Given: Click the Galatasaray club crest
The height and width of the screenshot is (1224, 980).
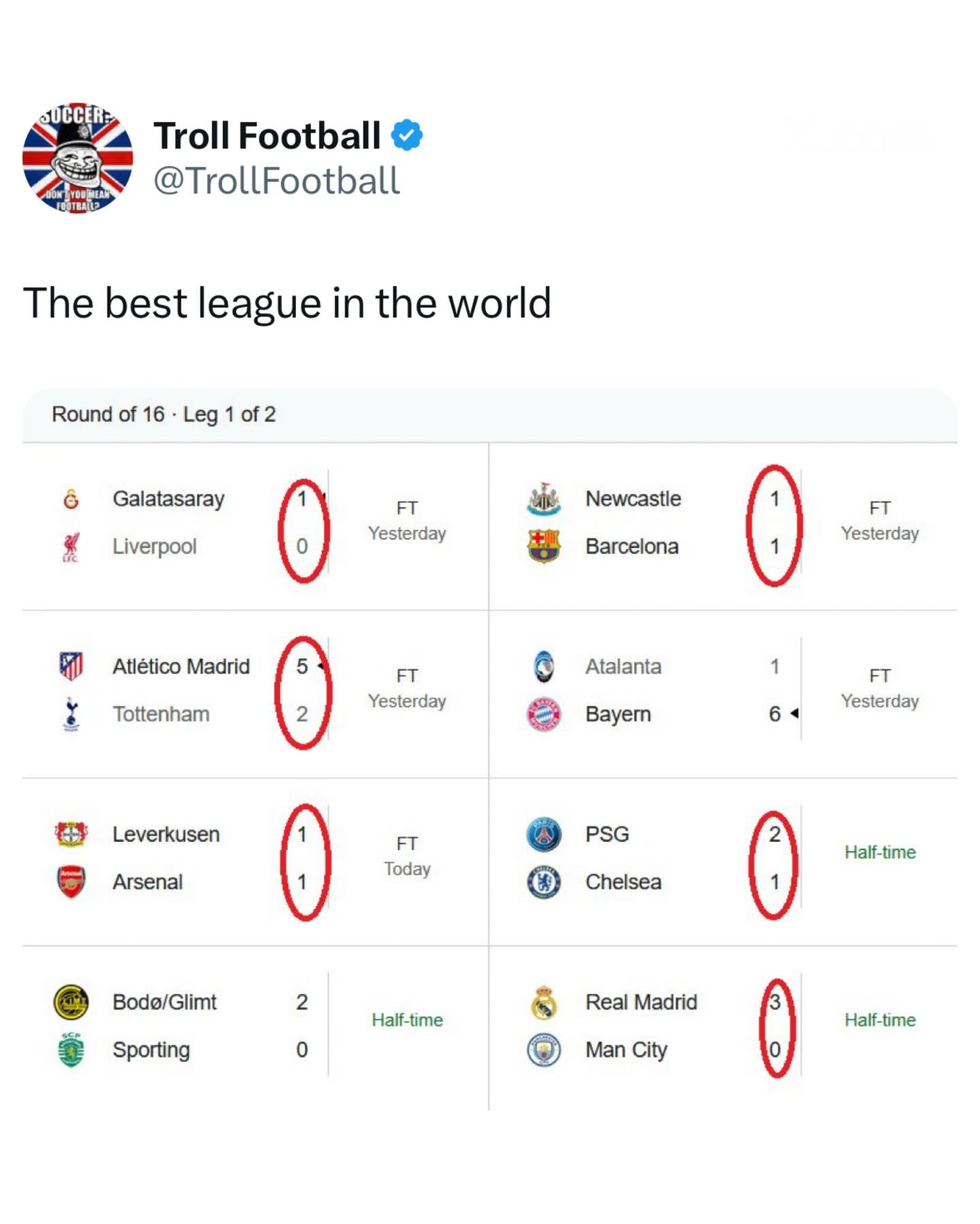Looking at the screenshot, I should (x=71, y=499).
